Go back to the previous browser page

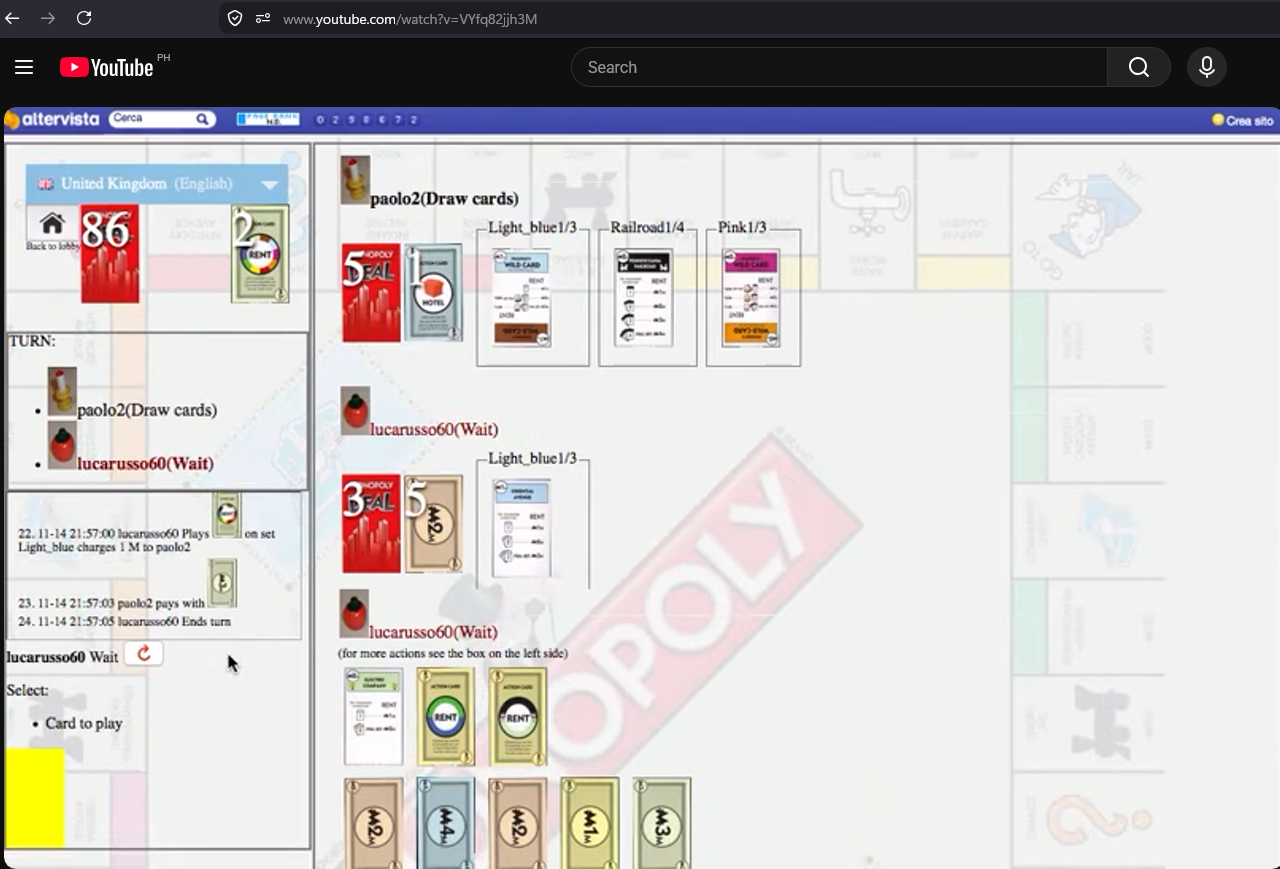[x=13, y=18]
